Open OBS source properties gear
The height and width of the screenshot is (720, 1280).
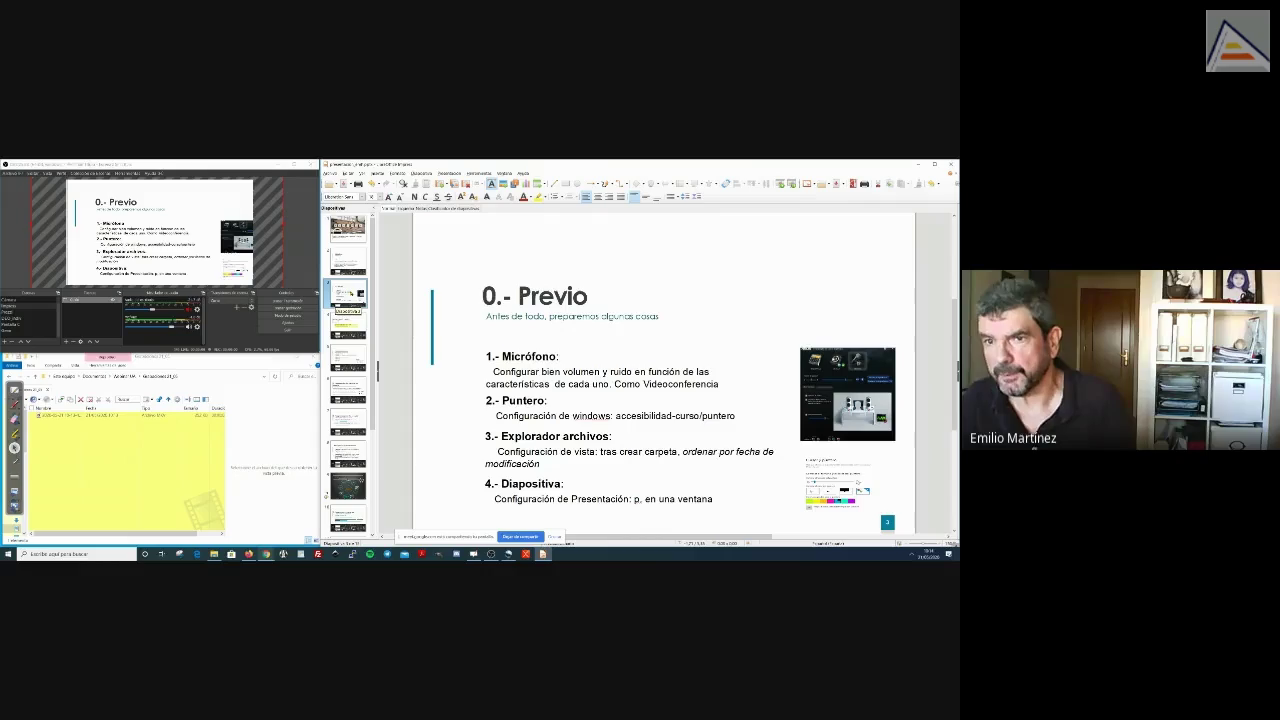pyautogui.click(x=81, y=341)
